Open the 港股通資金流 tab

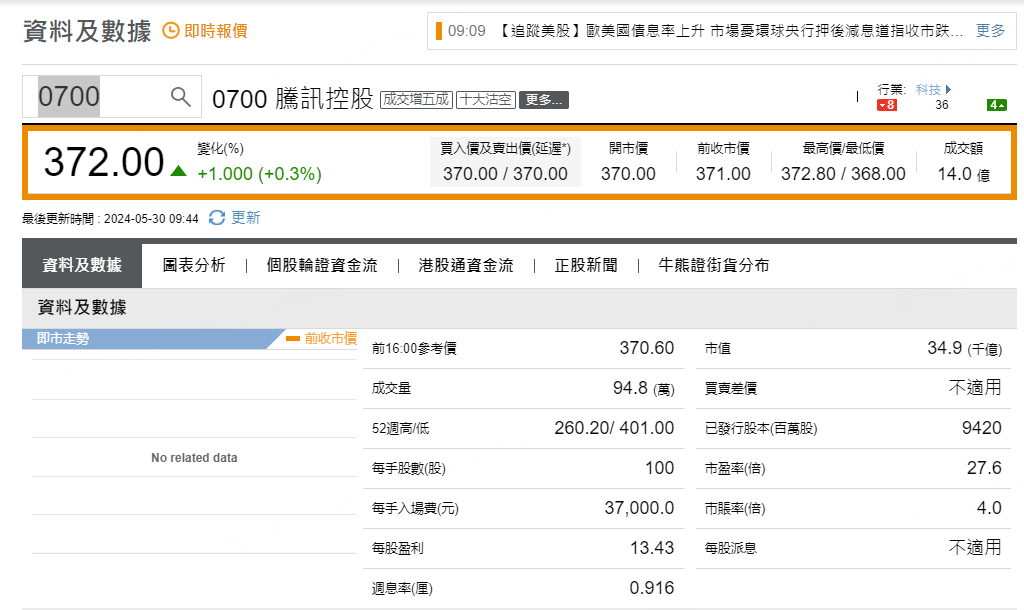click(466, 265)
